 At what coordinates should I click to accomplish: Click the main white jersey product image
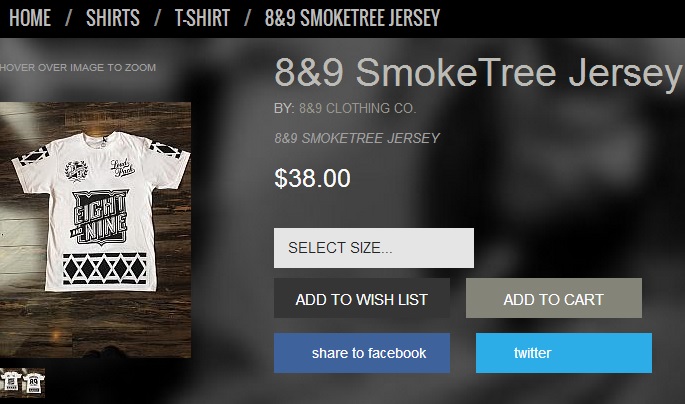[95, 230]
